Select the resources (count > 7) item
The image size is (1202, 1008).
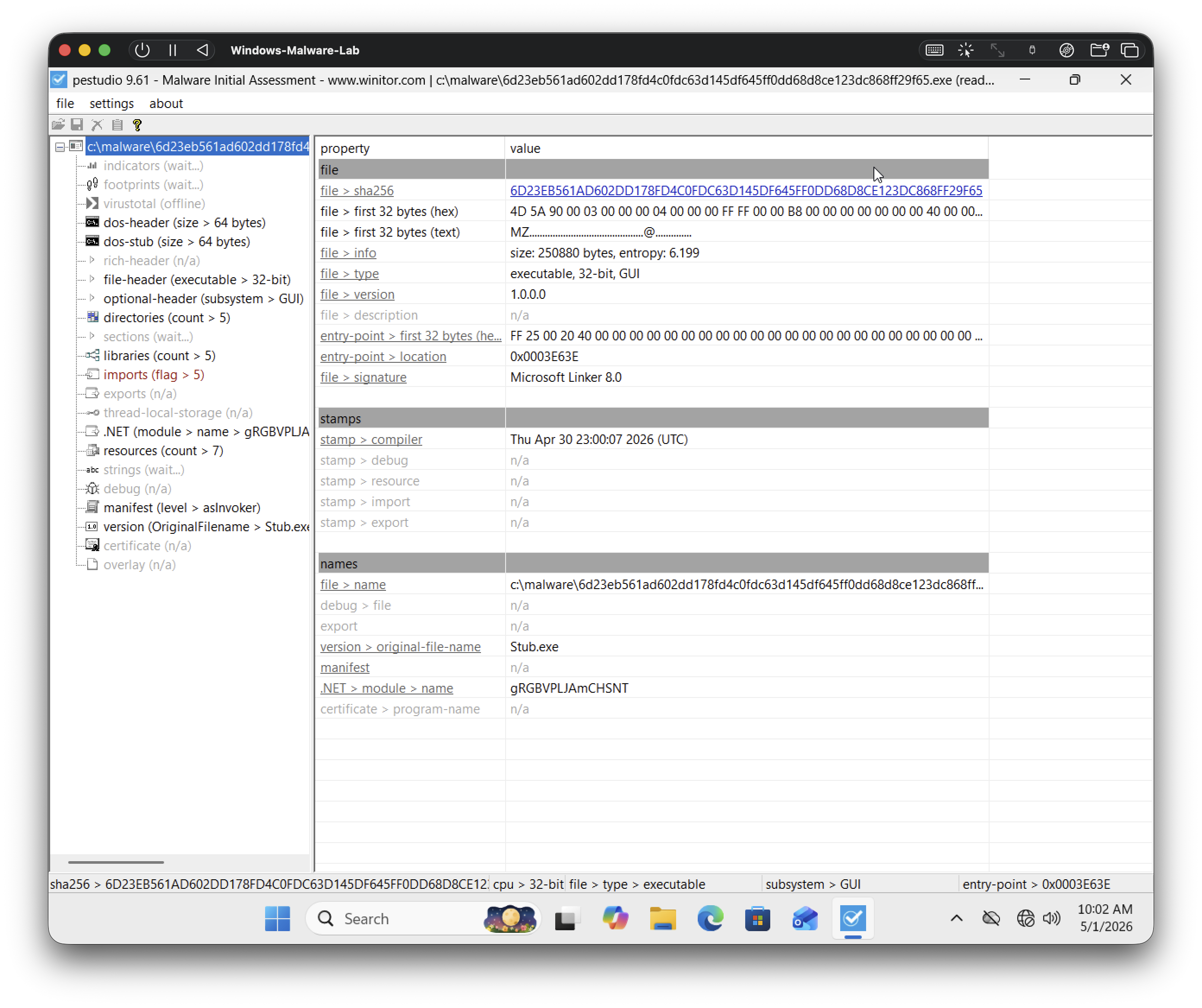pyautogui.click(x=163, y=450)
